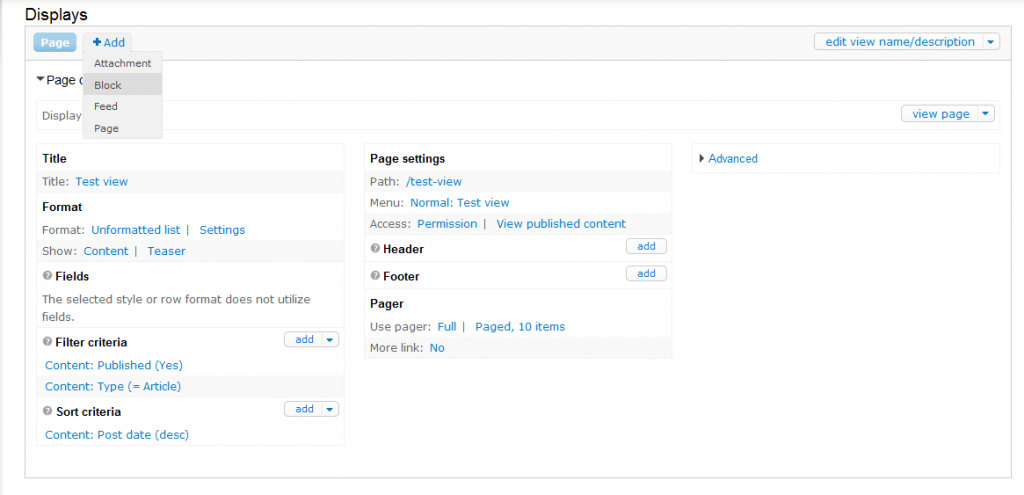Collapse the Page details section triangle
Image resolution: width=1024 pixels, height=495 pixels.
(40, 80)
